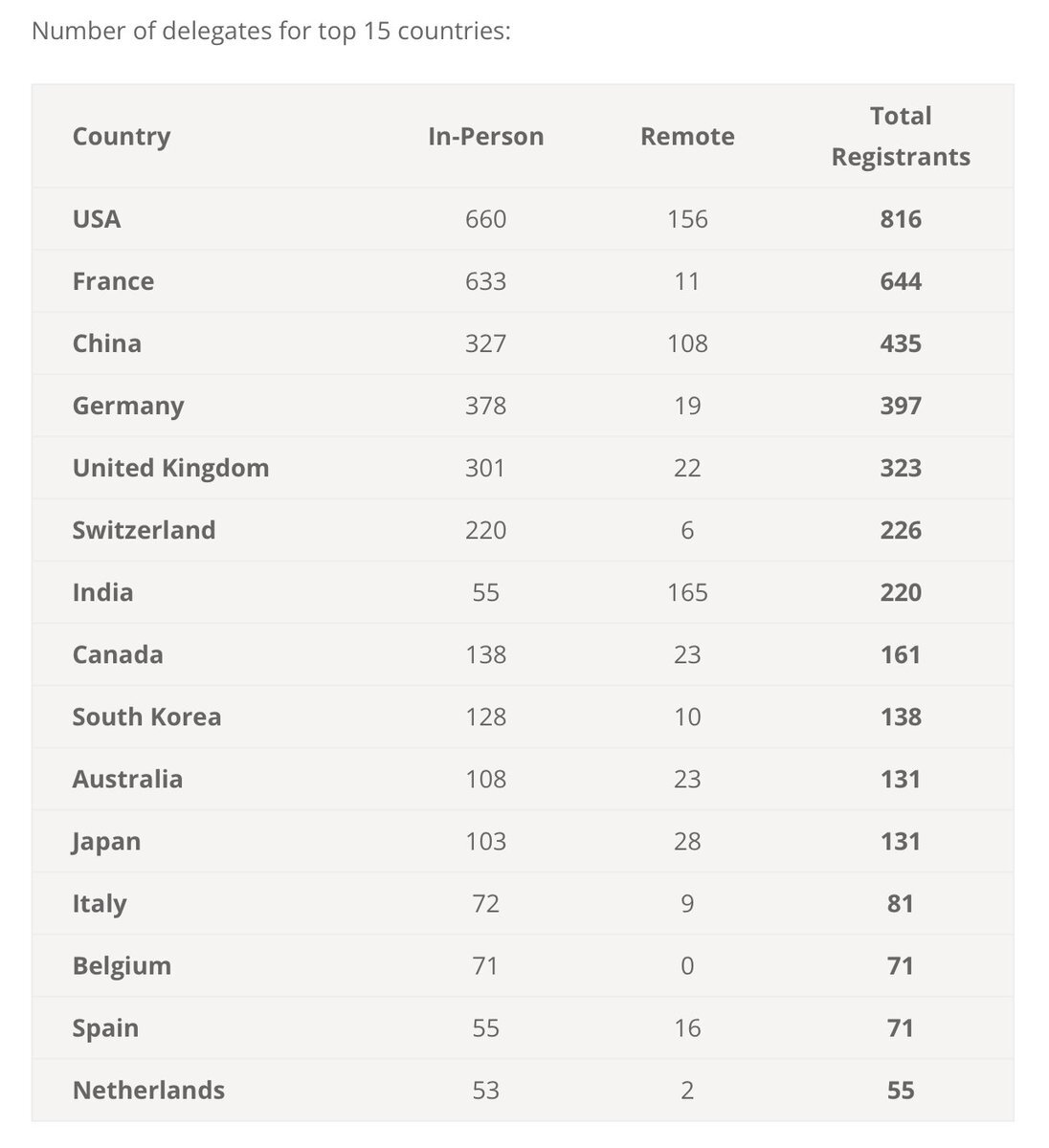Click the Remote column header

(687, 136)
